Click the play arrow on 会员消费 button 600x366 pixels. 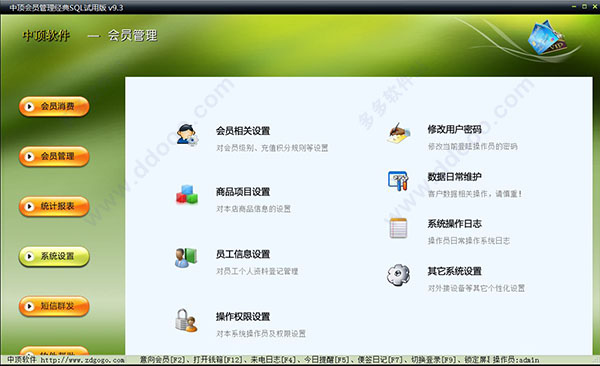click(x=29, y=106)
